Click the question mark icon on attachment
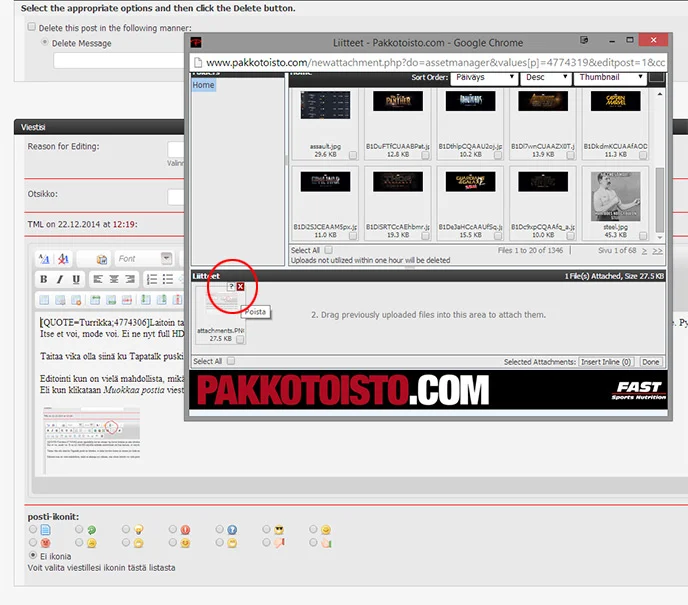The width and height of the screenshot is (688, 605). 231,287
